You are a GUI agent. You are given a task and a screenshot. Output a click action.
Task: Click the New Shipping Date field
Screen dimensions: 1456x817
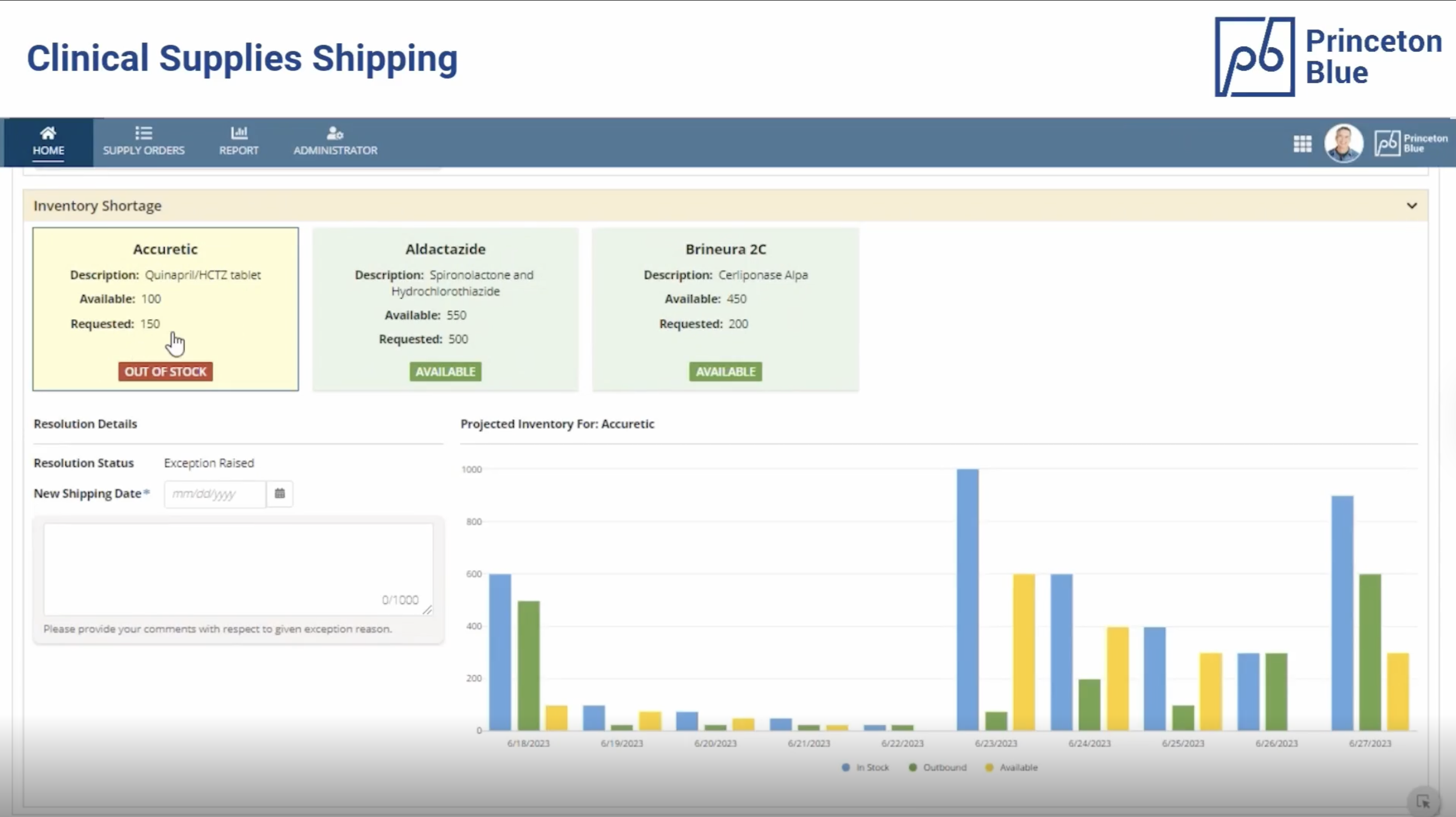click(215, 494)
